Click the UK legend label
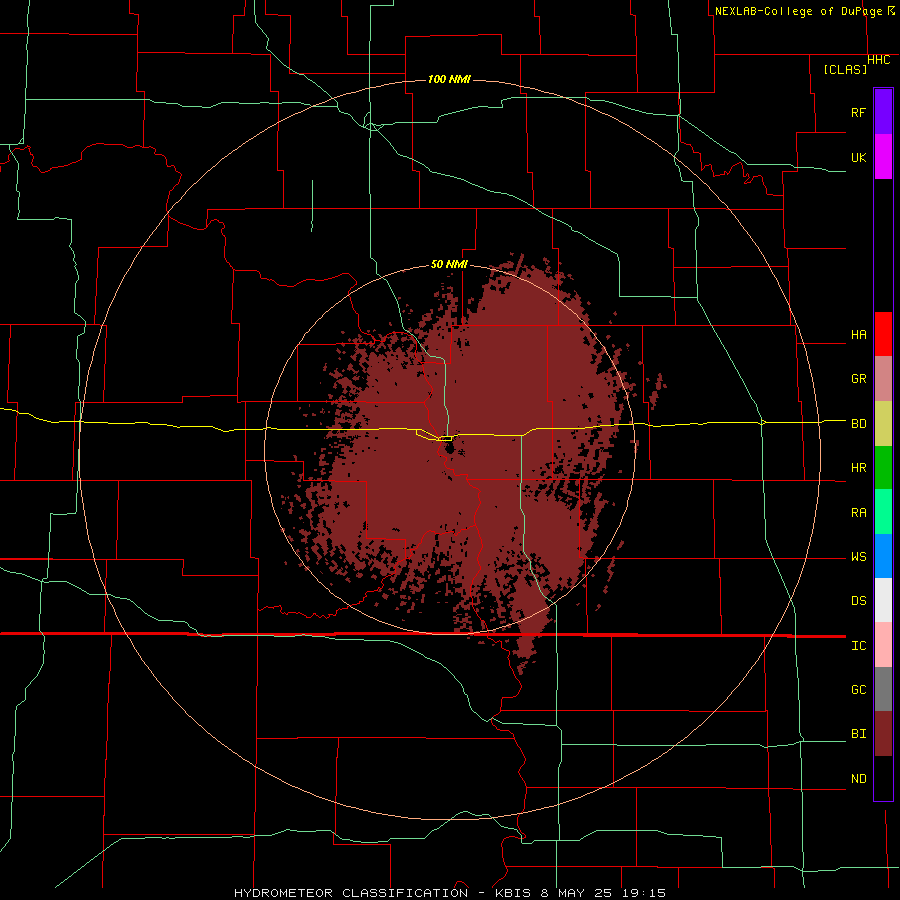Viewport: 900px width, 900px height. [858, 158]
